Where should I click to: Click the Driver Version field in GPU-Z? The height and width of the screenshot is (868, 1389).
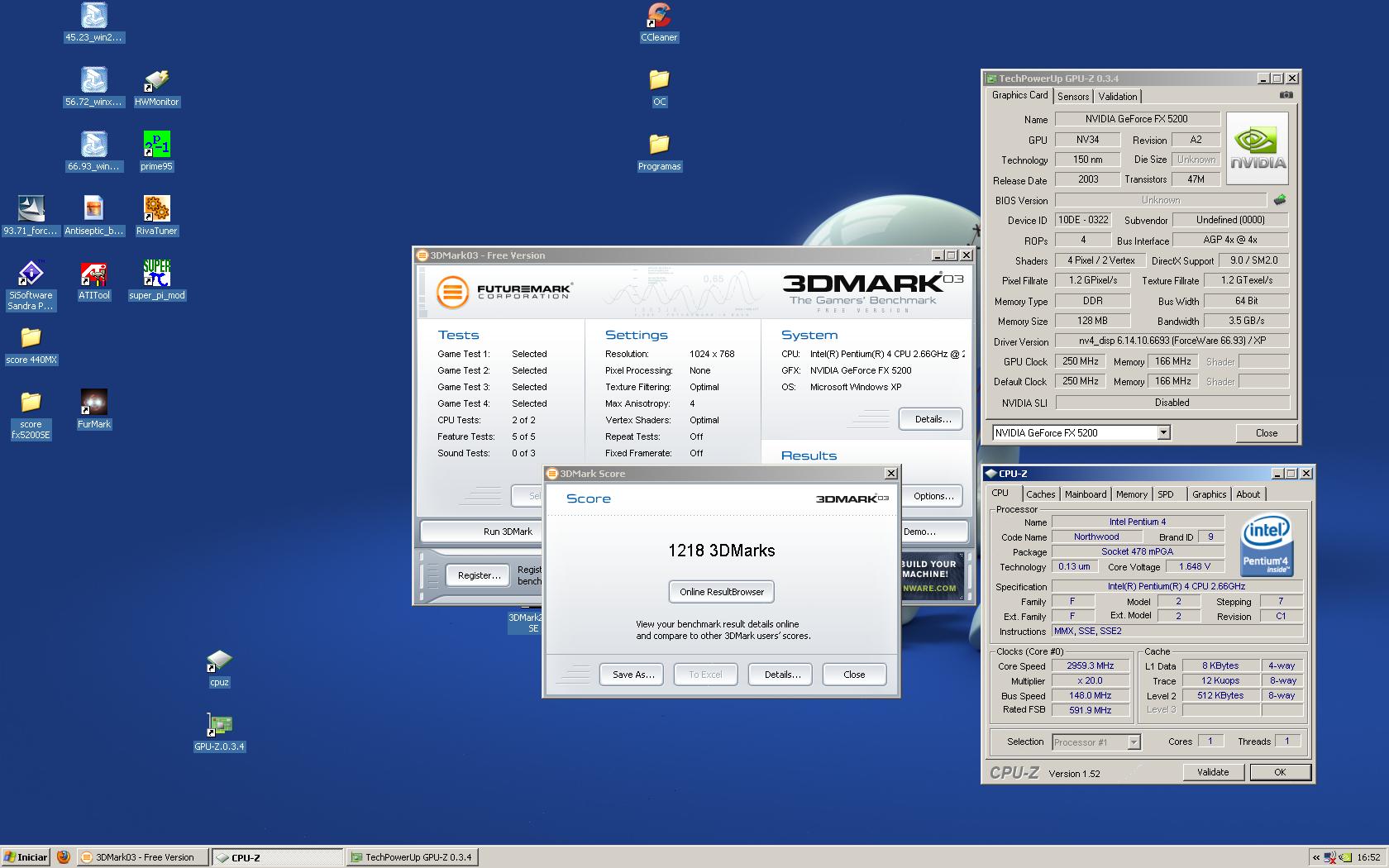[x=1172, y=341]
